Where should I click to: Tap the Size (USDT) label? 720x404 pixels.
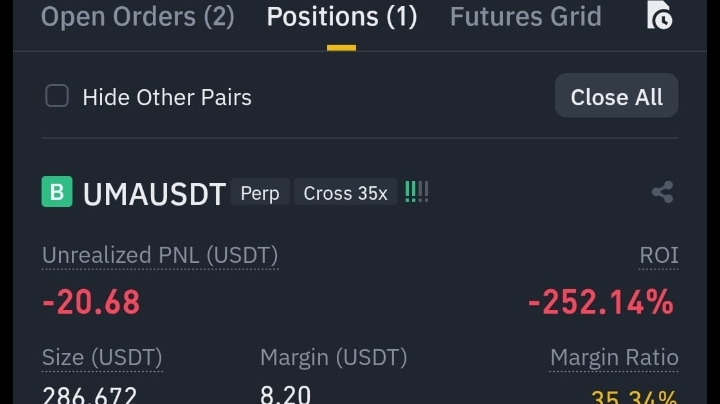tap(102, 358)
